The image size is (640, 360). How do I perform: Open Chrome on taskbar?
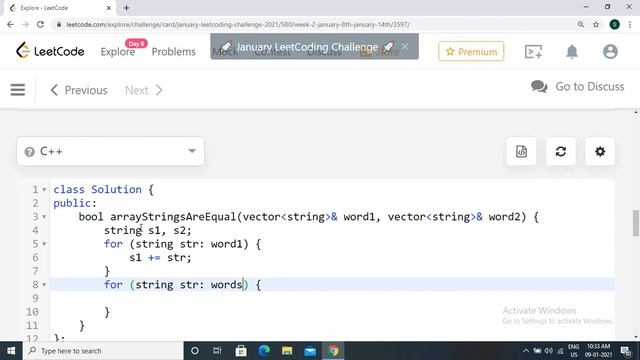click(x=333, y=351)
